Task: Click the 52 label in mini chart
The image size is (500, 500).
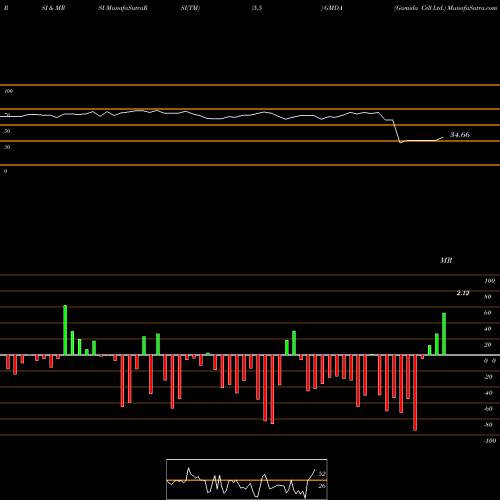Action: 322,474
